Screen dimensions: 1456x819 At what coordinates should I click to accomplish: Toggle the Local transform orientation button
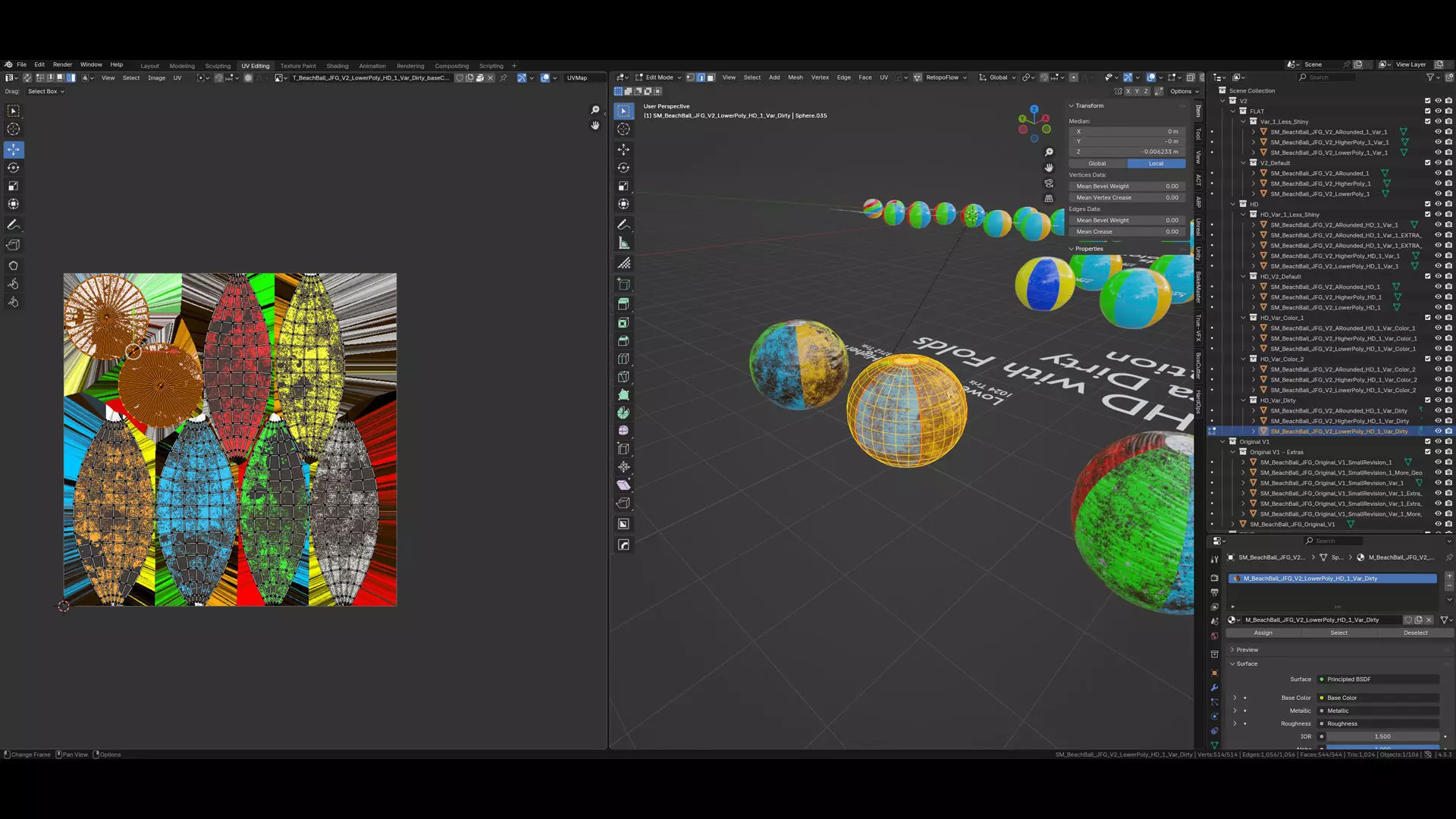click(1156, 163)
